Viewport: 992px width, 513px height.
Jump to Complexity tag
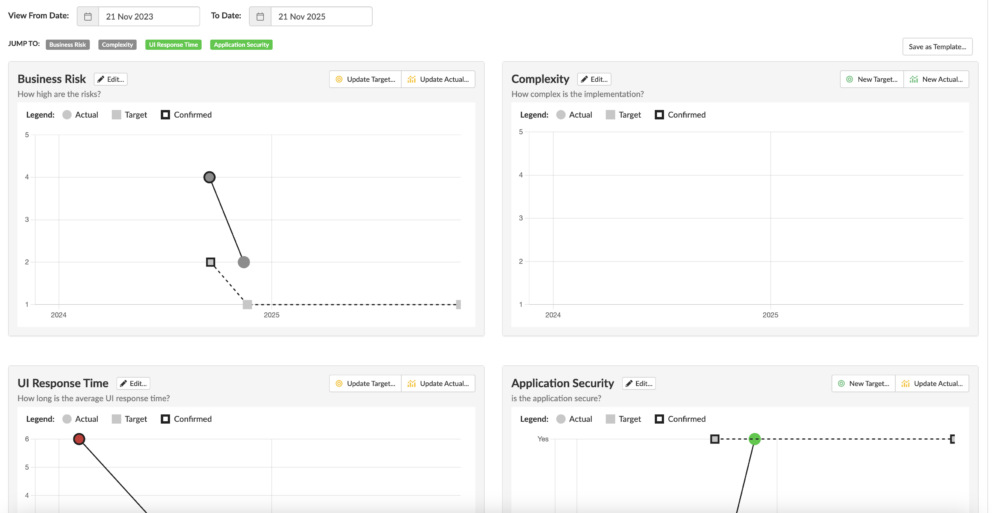(118, 45)
